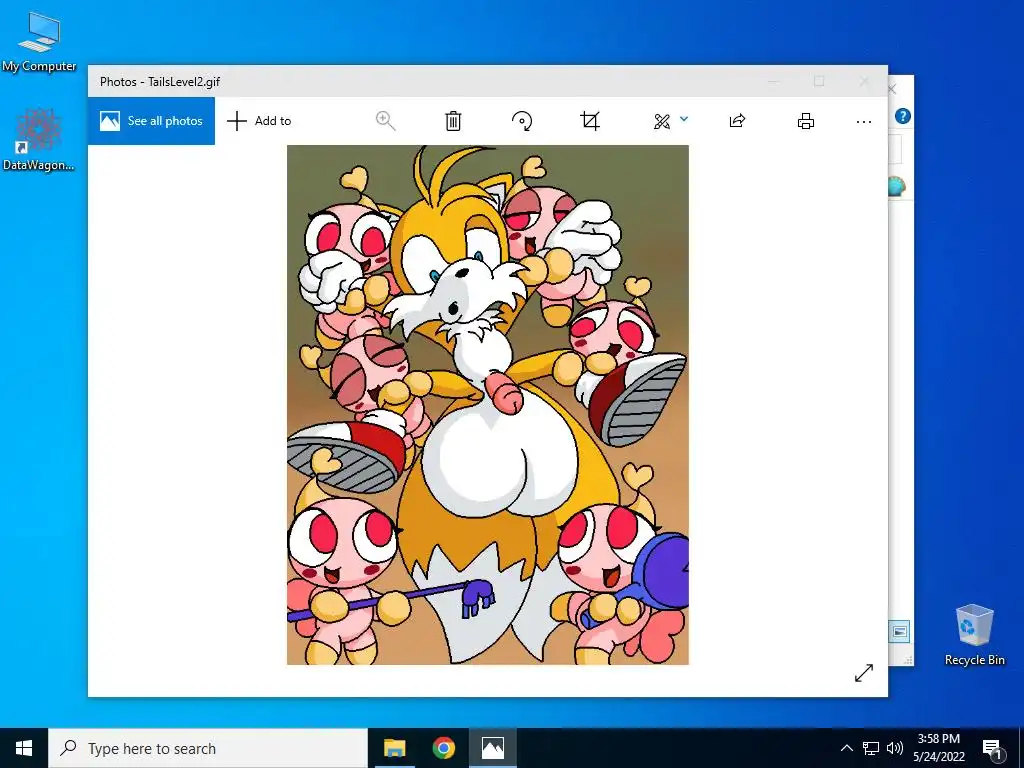Click the view icon at background window bottom
Image resolution: width=1024 pixels, height=768 pixels.
[x=899, y=632]
